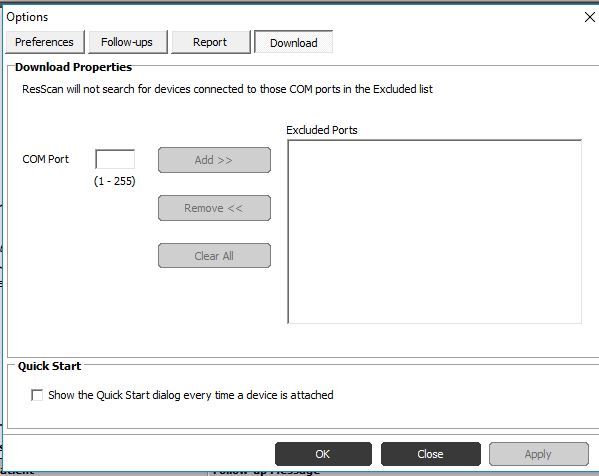Select the Report tab
The width and height of the screenshot is (599, 476).
[x=210, y=42]
